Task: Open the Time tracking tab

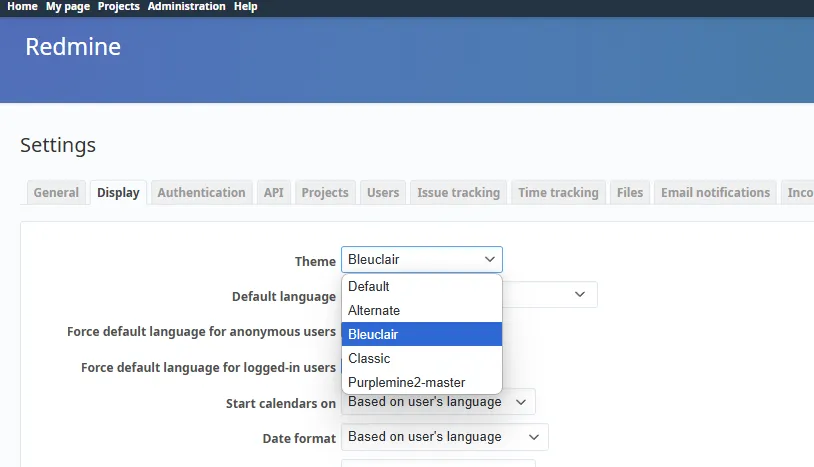Action: pyautogui.click(x=558, y=192)
